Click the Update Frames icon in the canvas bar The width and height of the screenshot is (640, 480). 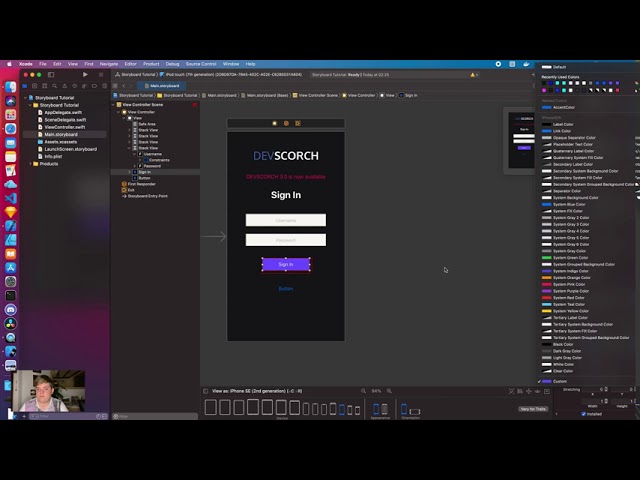tap(511, 391)
